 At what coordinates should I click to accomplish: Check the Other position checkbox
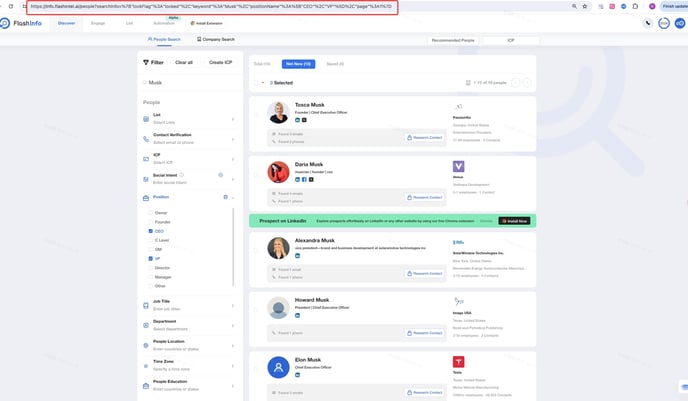click(150, 286)
